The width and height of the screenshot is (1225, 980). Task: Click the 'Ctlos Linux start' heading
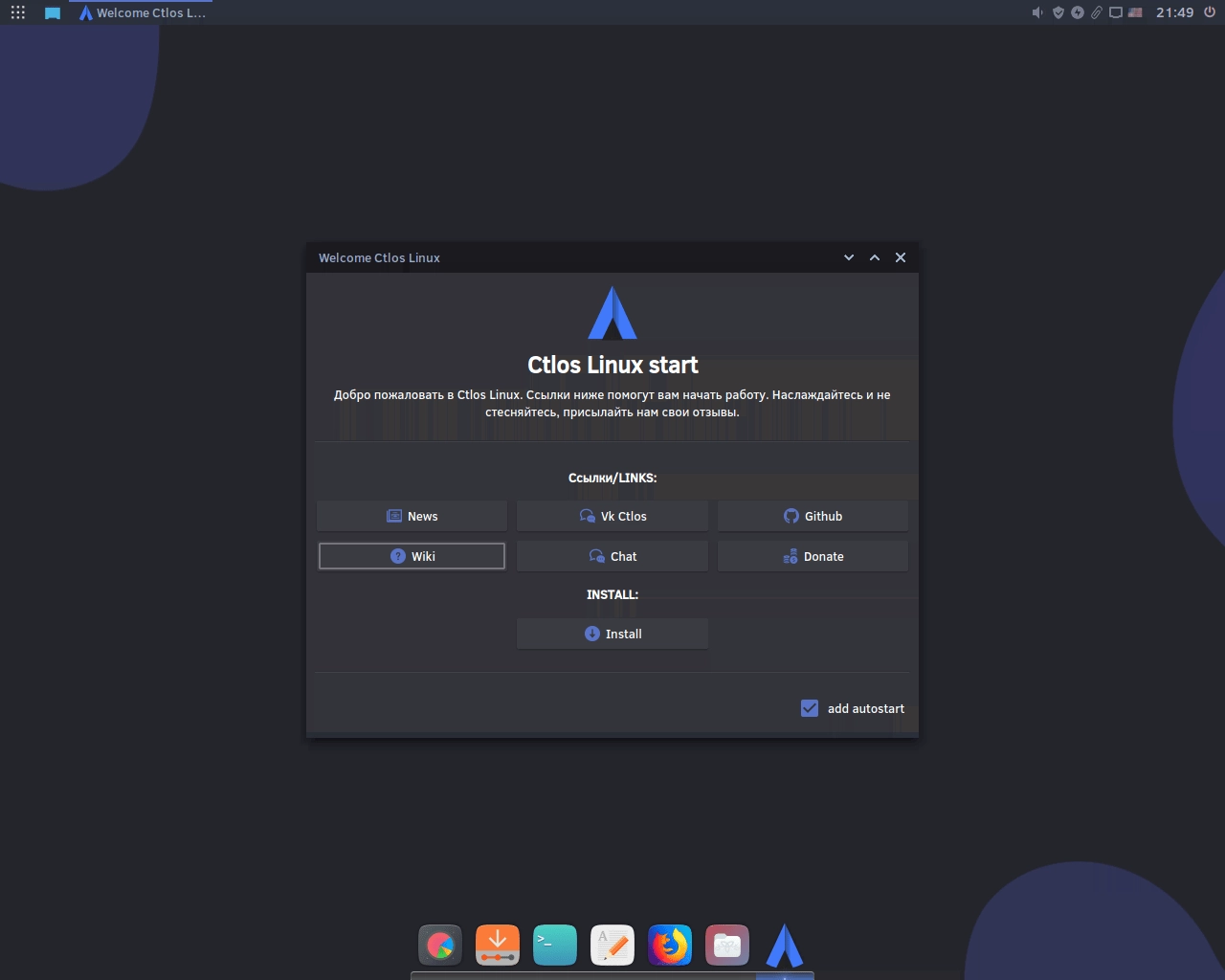pyautogui.click(x=612, y=365)
